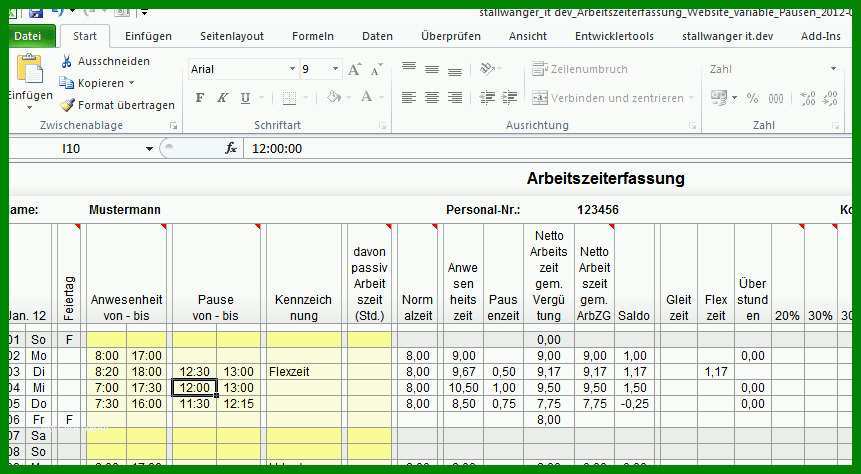861x474 pixels.
Task: Click the Einfügen paste clipboard icon
Action: click(30, 68)
